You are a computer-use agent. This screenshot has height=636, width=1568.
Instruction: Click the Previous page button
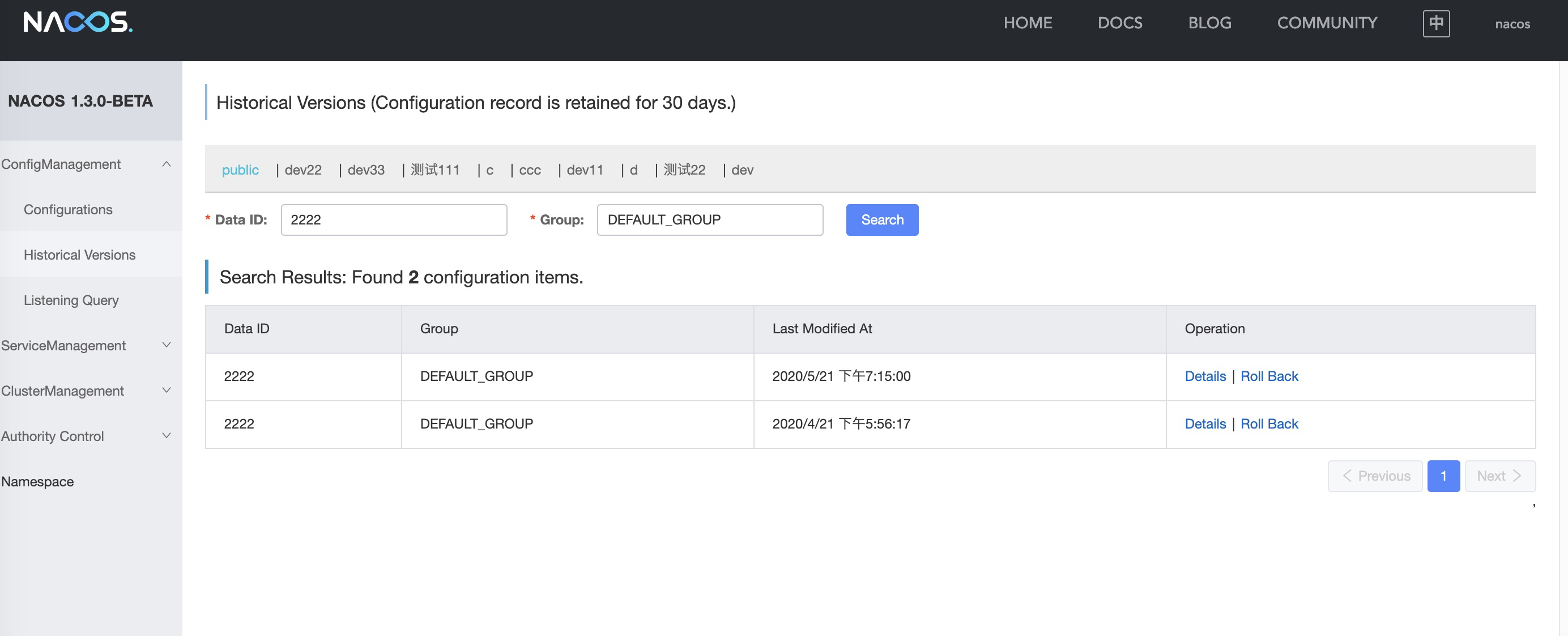[x=1374, y=476]
